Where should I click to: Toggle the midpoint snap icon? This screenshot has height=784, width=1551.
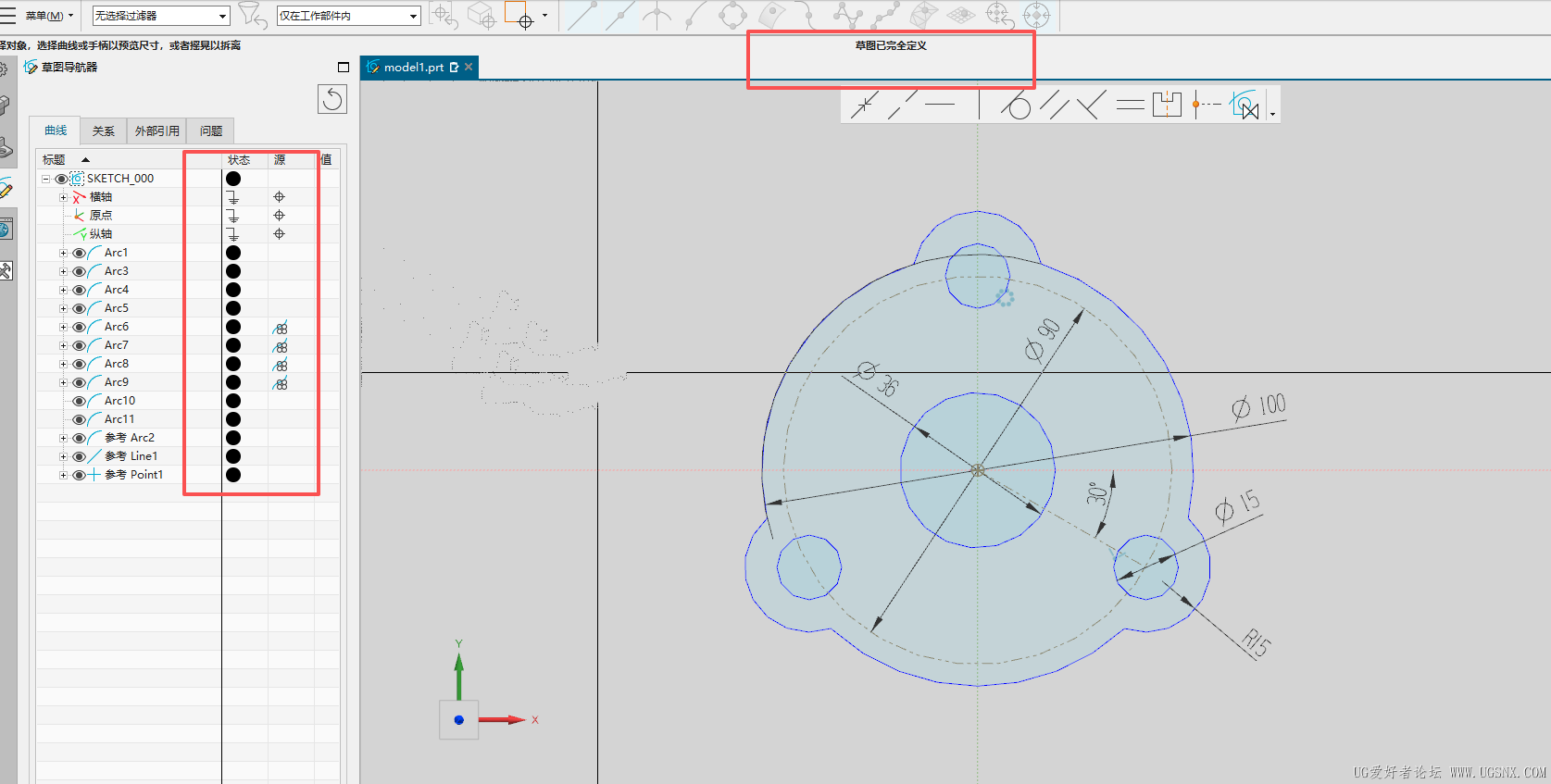pos(619,15)
